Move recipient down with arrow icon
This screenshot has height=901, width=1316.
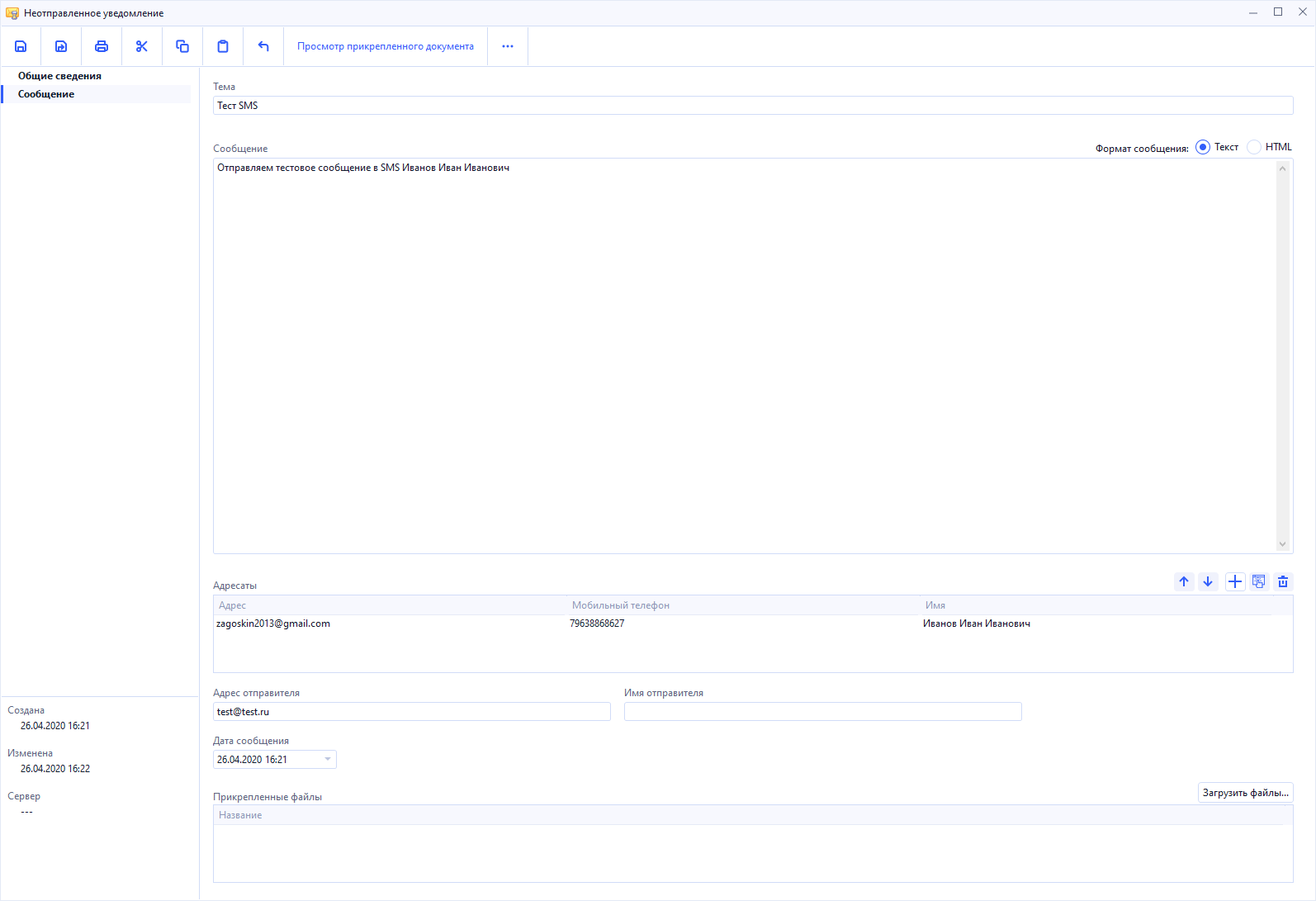(1208, 581)
